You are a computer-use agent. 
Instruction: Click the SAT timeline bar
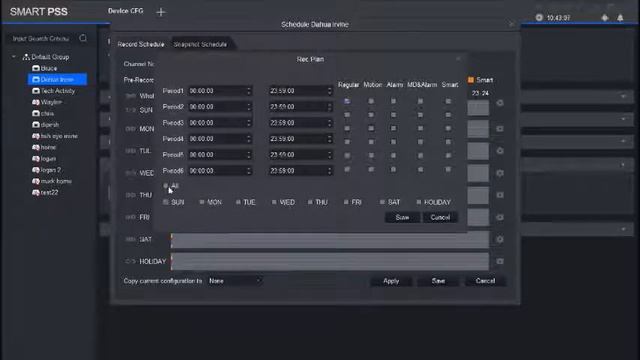pos(330,240)
